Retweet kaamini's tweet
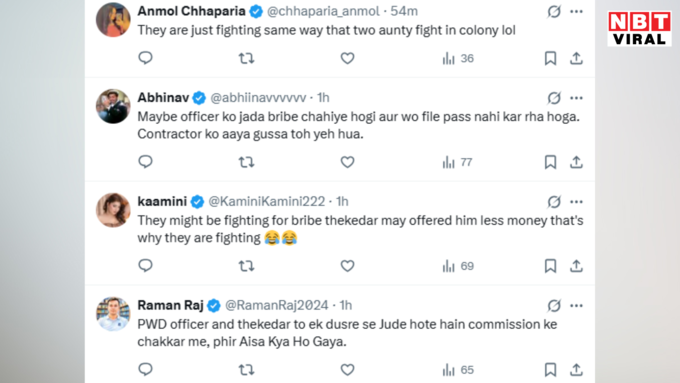Image resolution: width=680 pixels, height=383 pixels. pos(246,266)
